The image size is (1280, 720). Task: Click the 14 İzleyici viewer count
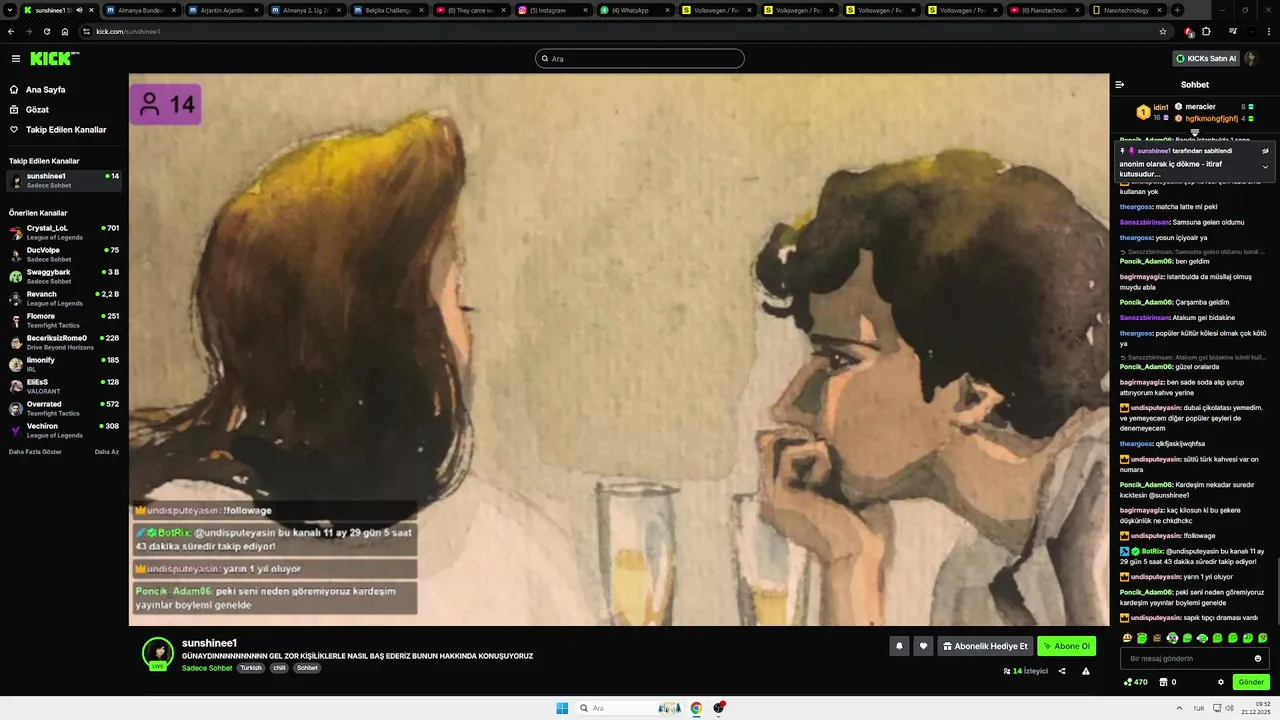click(x=1026, y=671)
